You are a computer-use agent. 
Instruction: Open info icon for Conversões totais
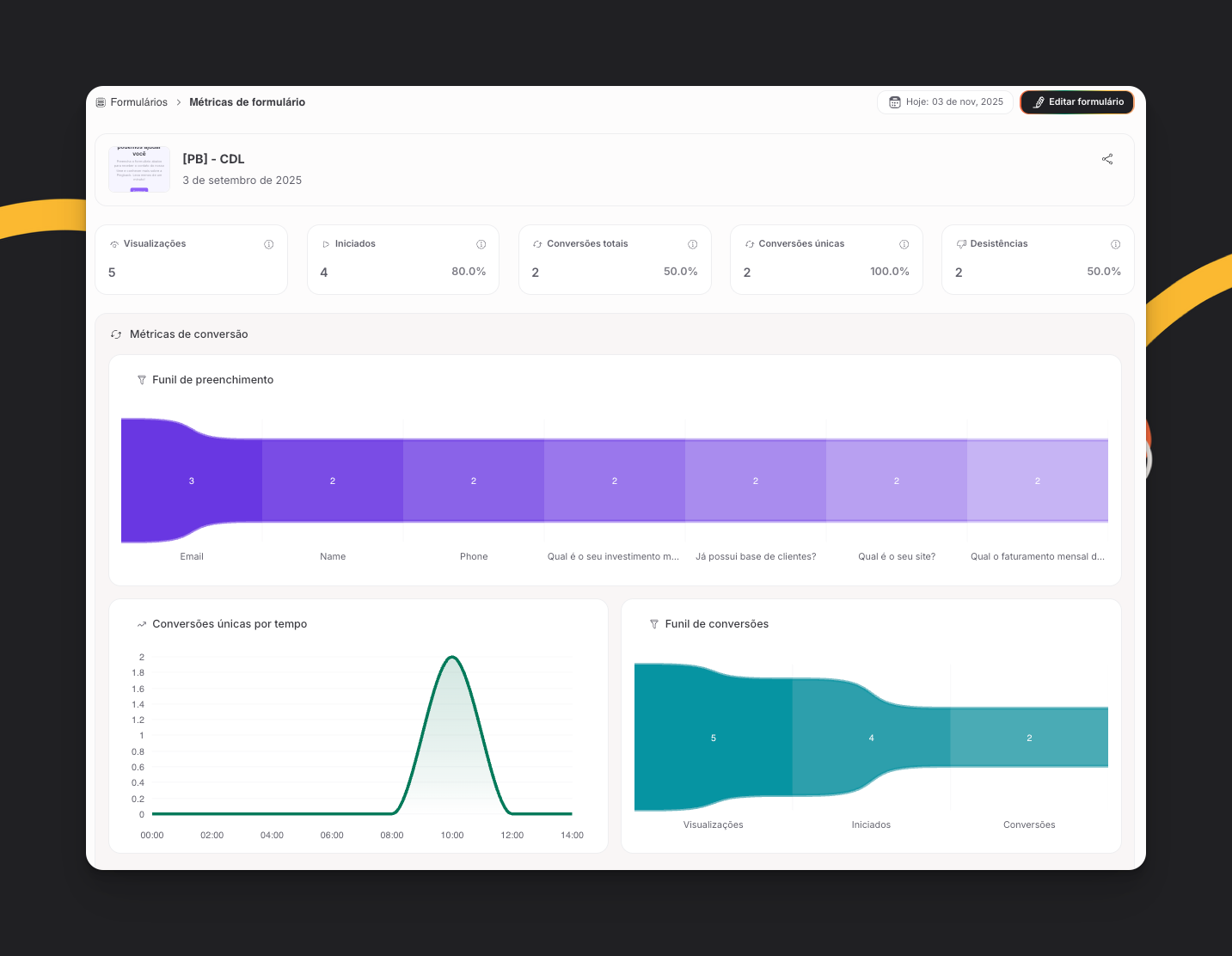pyautogui.click(x=693, y=244)
